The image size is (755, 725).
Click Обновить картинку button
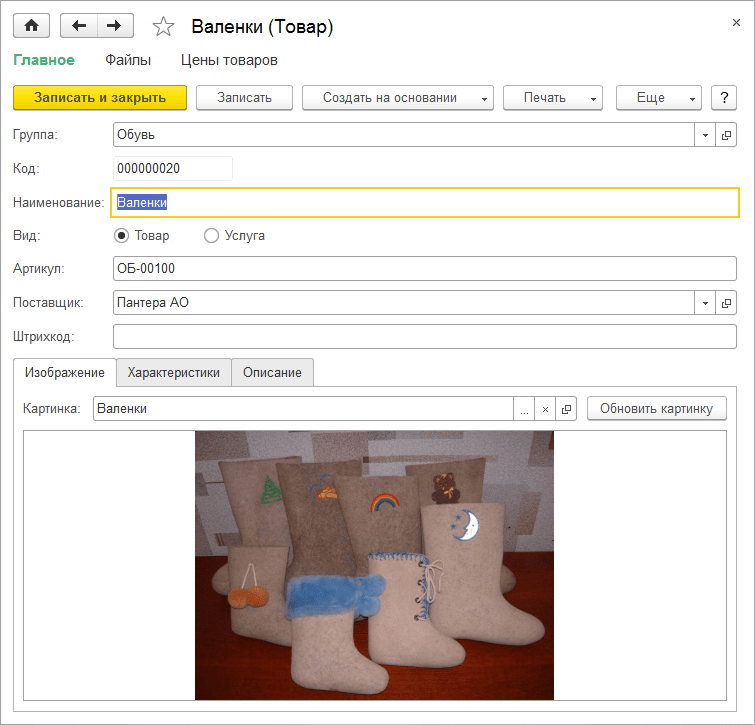coord(657,409)
